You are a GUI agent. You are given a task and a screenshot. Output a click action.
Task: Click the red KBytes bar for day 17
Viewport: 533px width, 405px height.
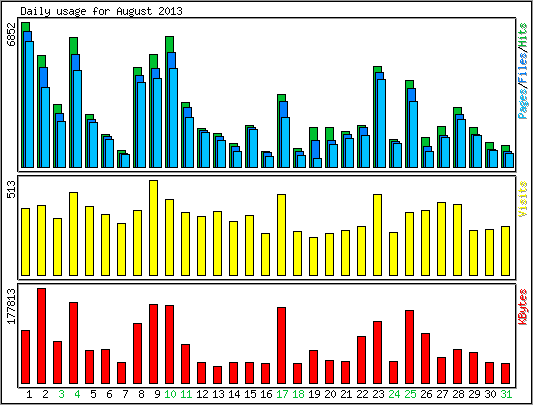[281, 345]
